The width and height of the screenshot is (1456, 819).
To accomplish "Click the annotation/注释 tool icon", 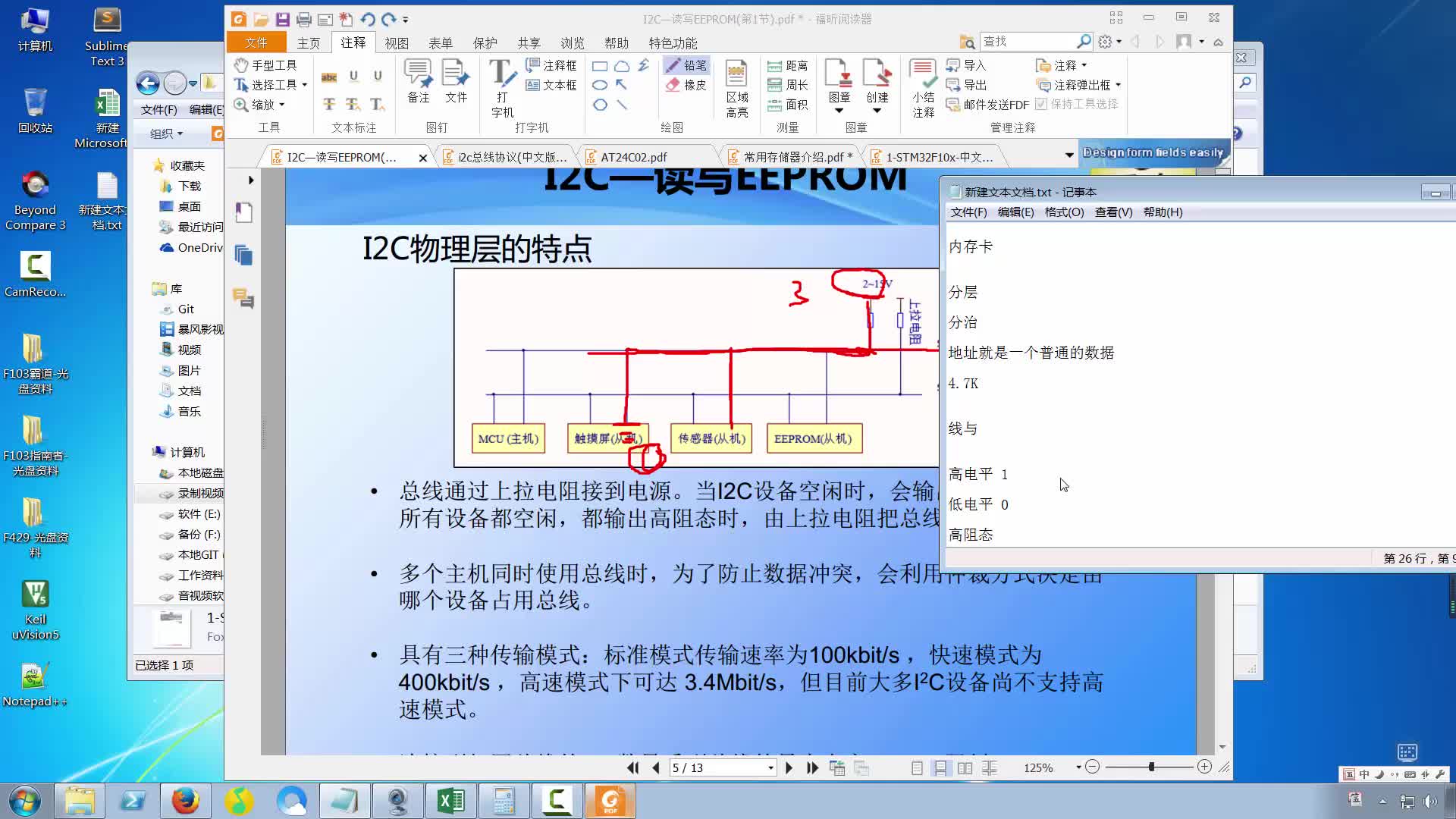I will tap(352, 43).
